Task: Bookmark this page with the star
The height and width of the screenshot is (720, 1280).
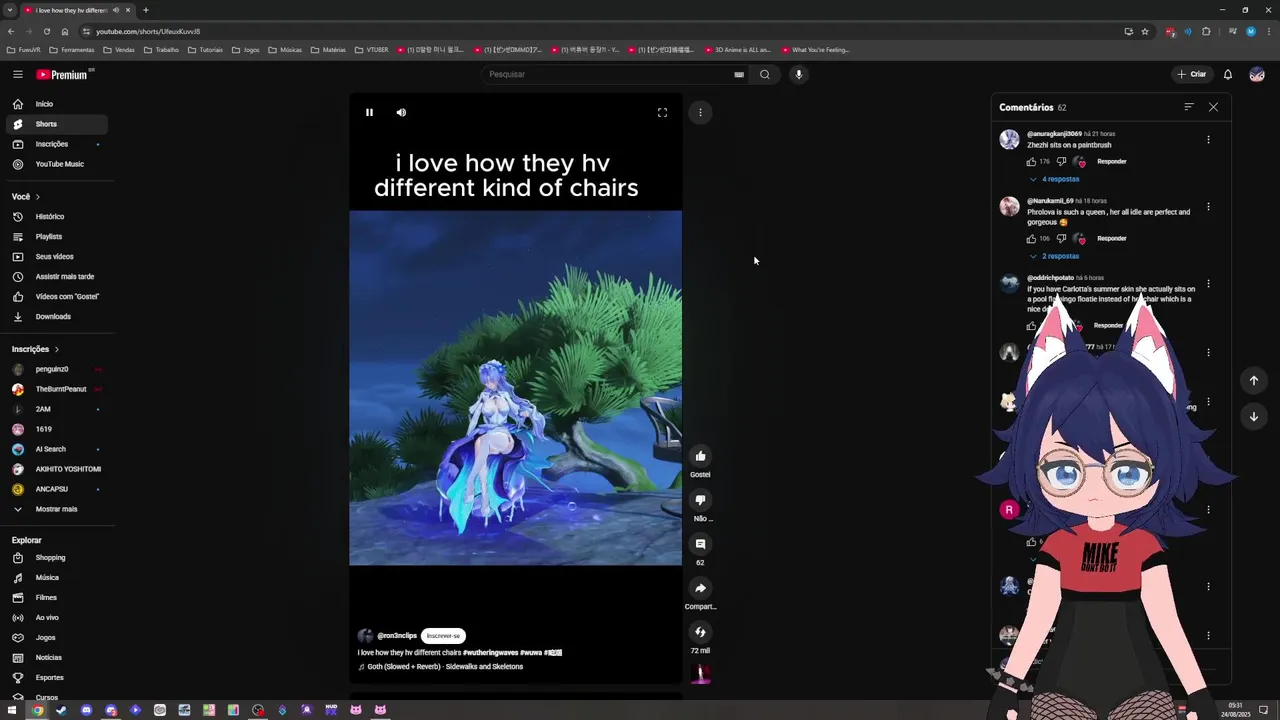Action: (x=1145, y=31)
